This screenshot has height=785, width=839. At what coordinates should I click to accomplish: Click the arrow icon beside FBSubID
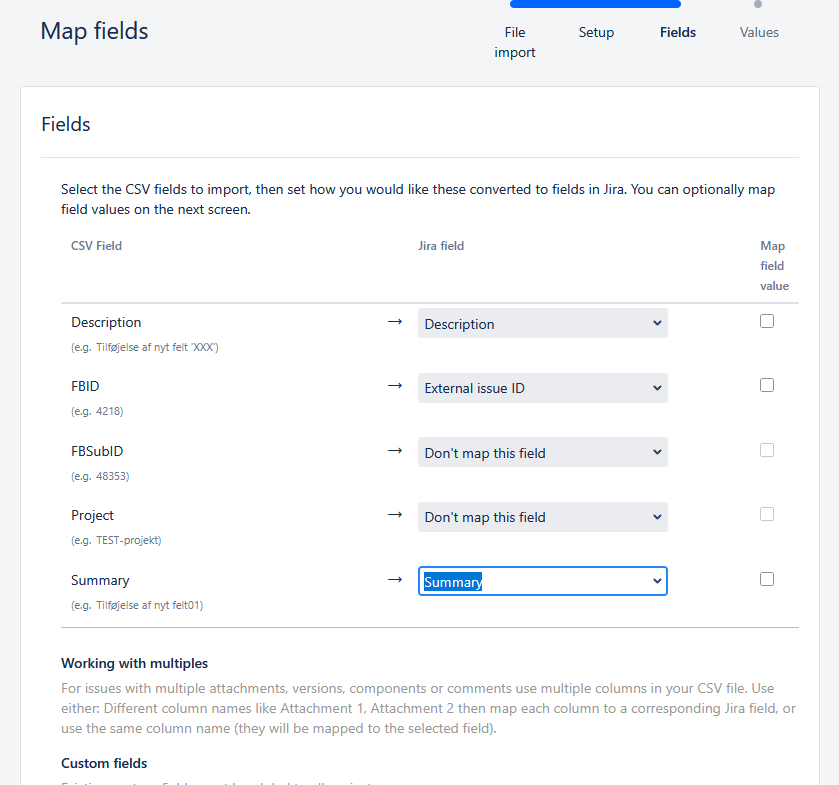pyautogui.click(x=395, y=451)
